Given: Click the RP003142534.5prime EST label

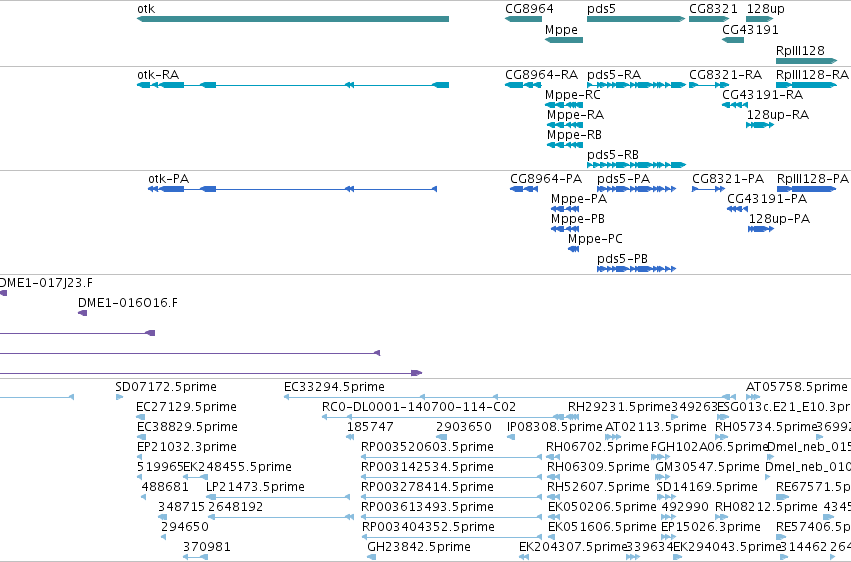Looking at the screenshot, I should tap(428, 467).
